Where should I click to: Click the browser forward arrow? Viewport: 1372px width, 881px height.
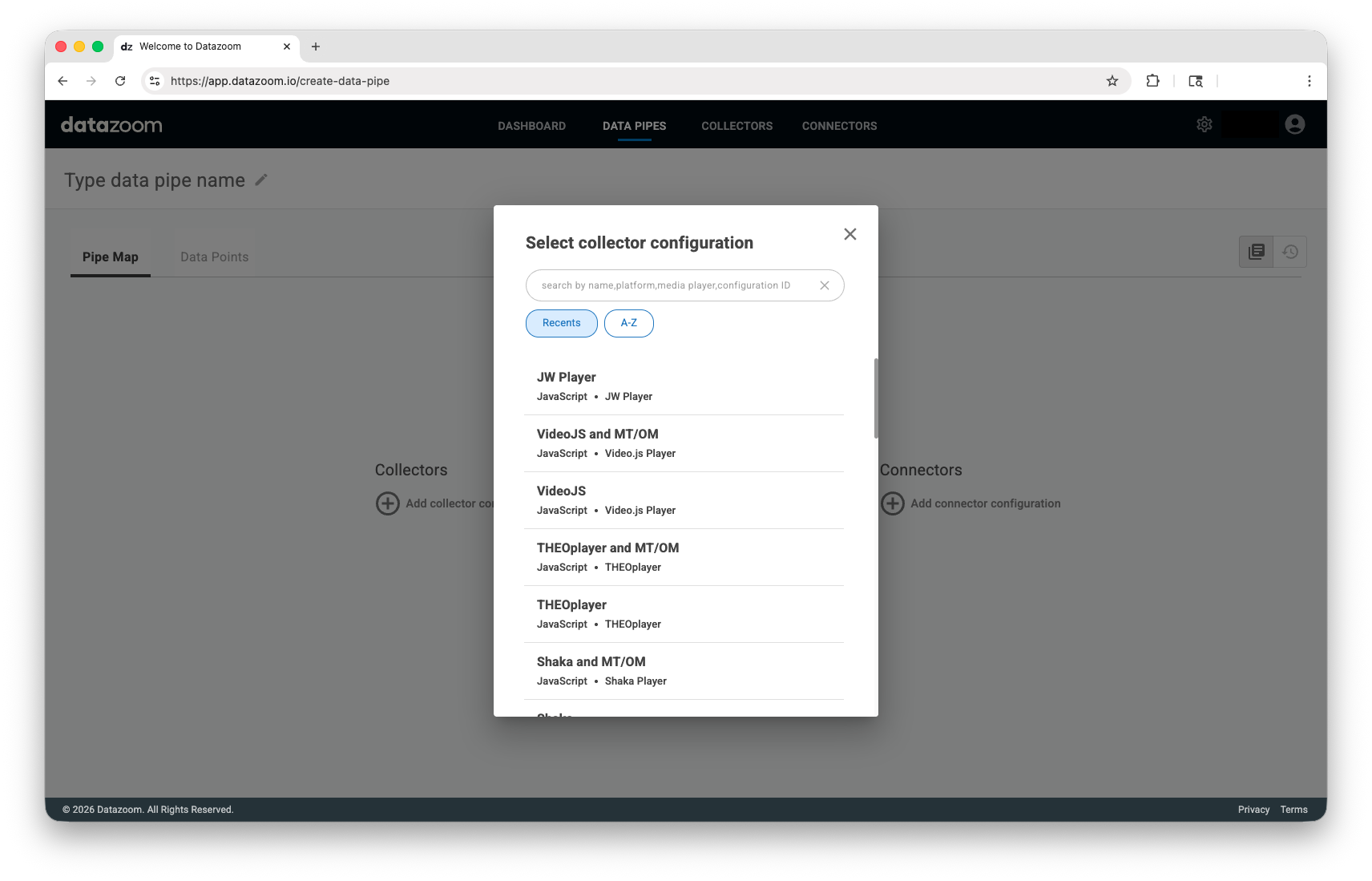click(91, 81)
